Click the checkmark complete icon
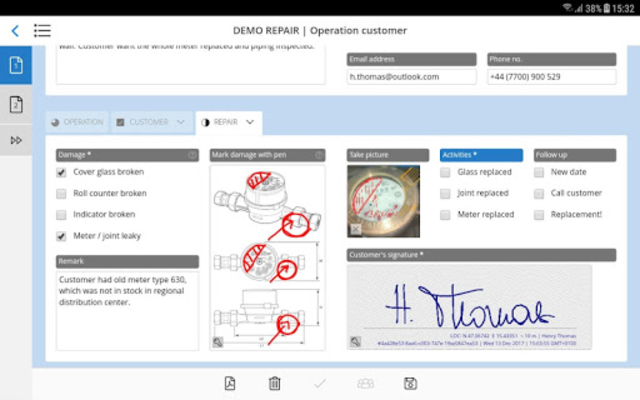The image size is (640, 400). [320, 383]
